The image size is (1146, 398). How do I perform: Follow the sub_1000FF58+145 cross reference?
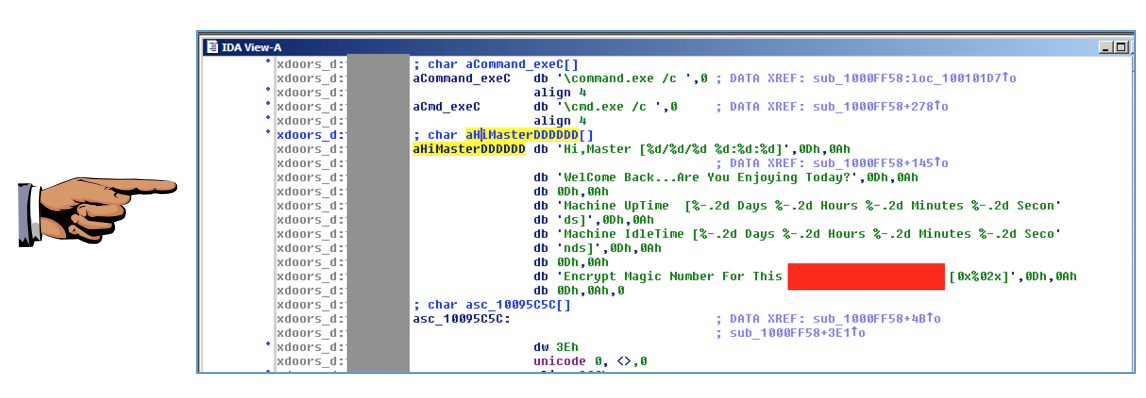[881, 163]
